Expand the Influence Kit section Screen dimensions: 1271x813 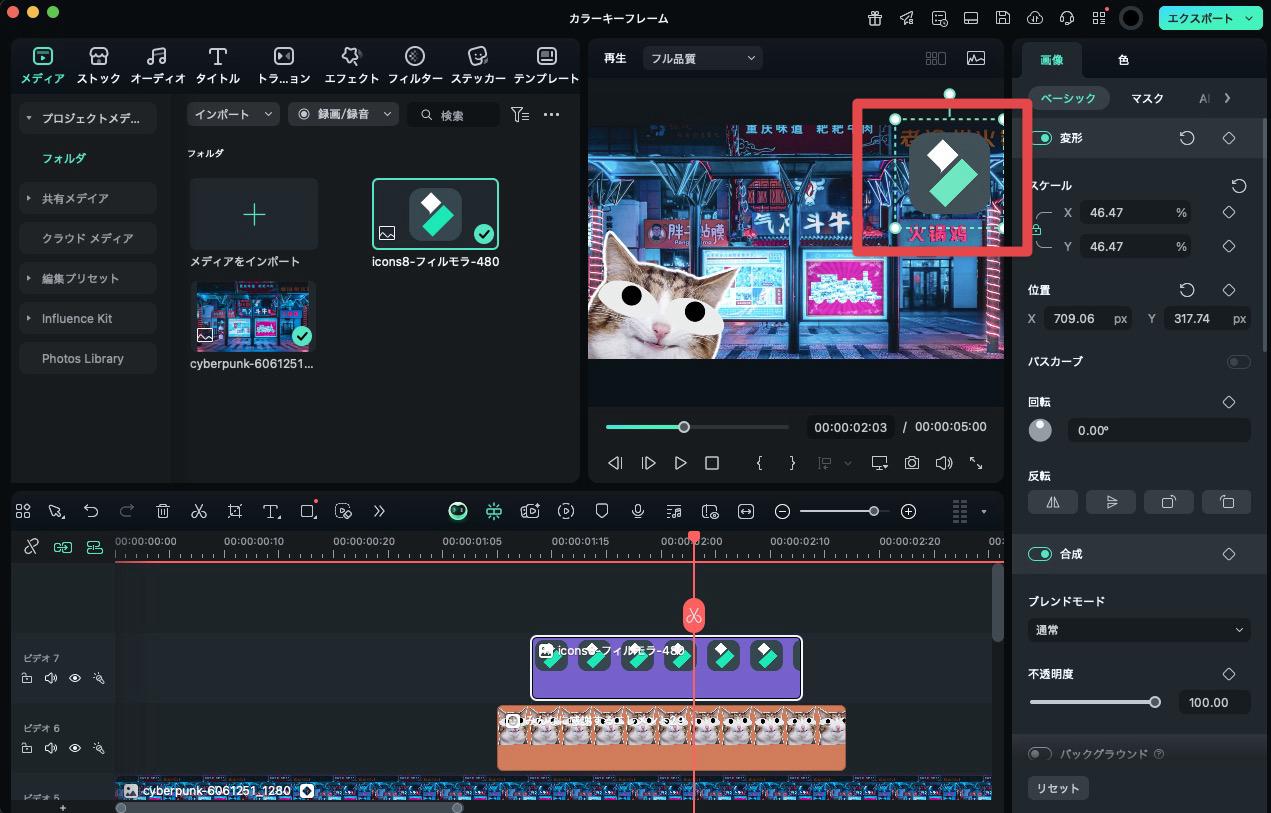click(x=29, y=318)
